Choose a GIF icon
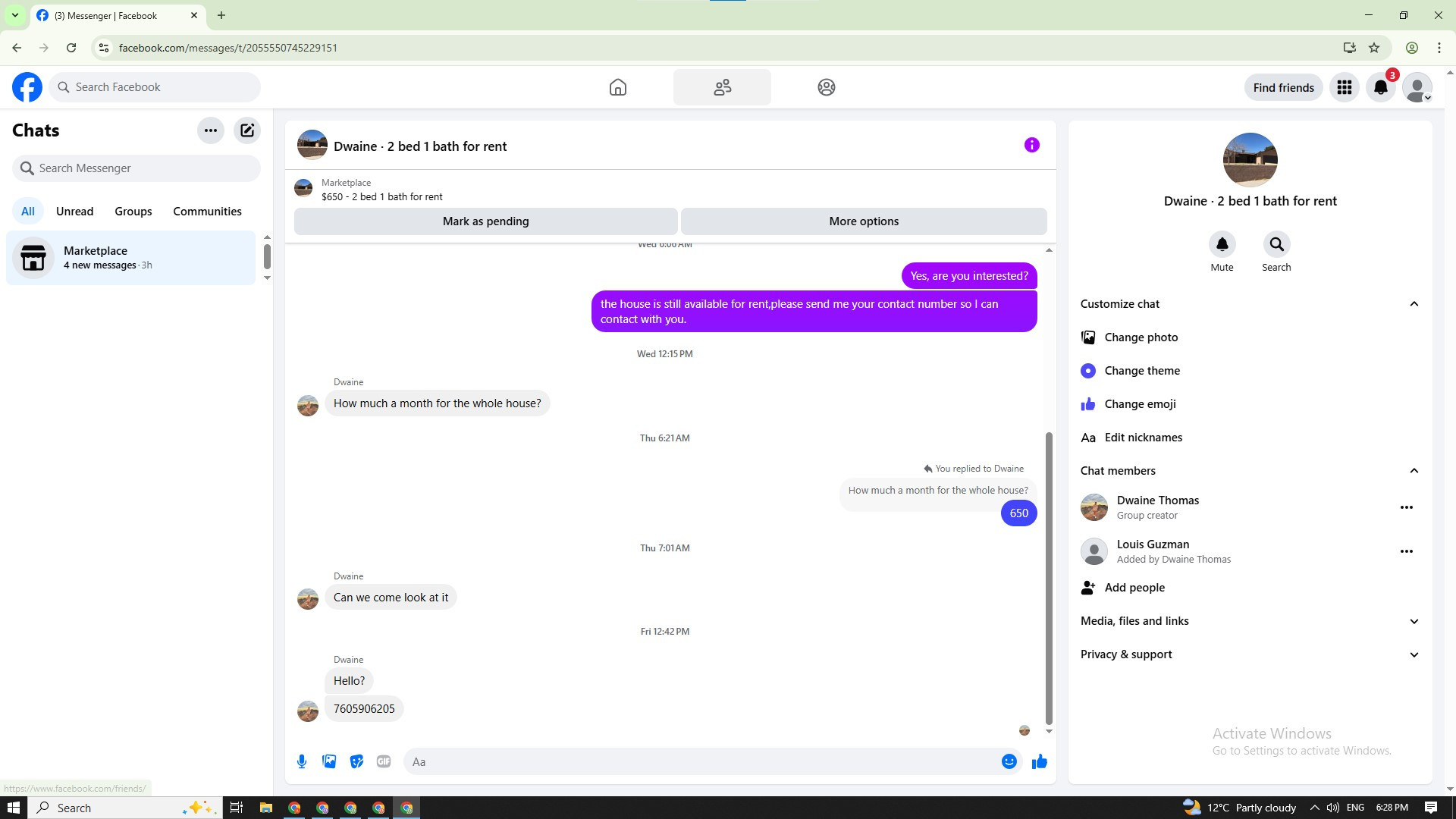 tap(384, 761)
